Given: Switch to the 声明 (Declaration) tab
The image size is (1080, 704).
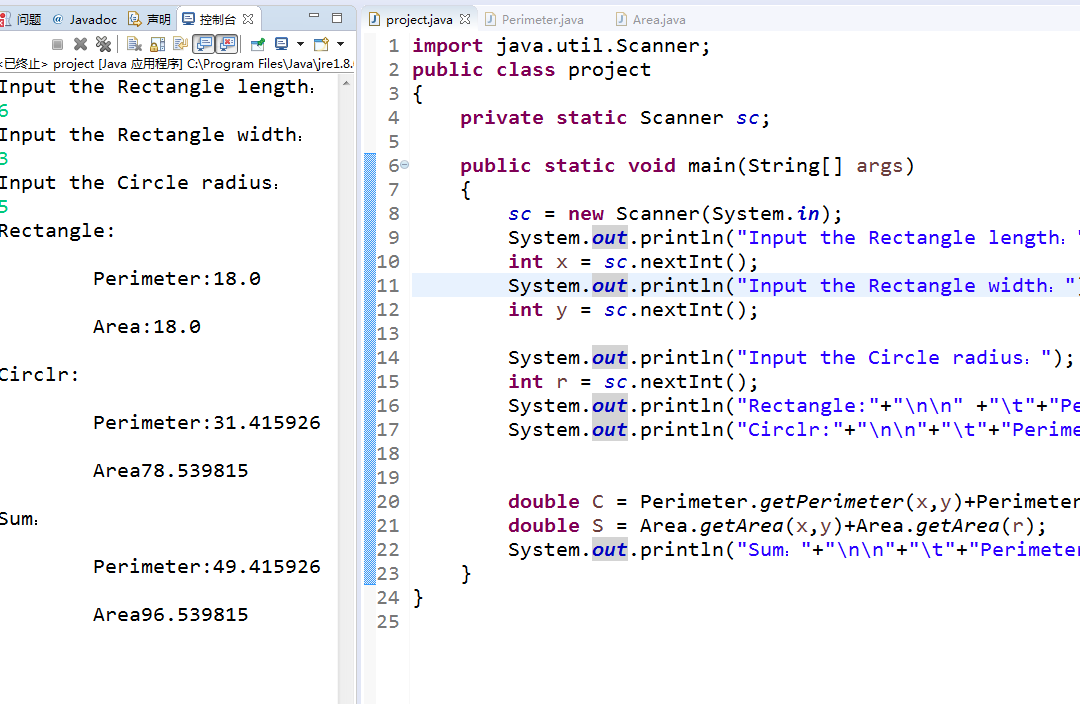Looking at the screenshot, I should (149, 19).
